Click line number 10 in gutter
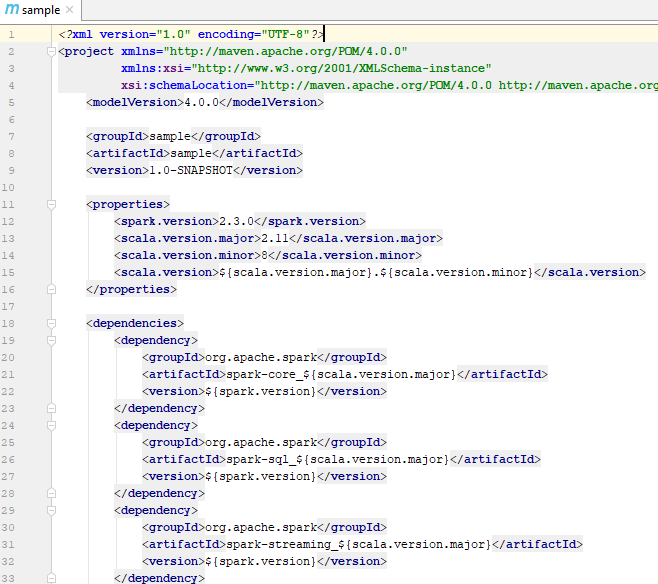Image resolution: width=658 pixels, height=584 pixels. coord(8,188)
